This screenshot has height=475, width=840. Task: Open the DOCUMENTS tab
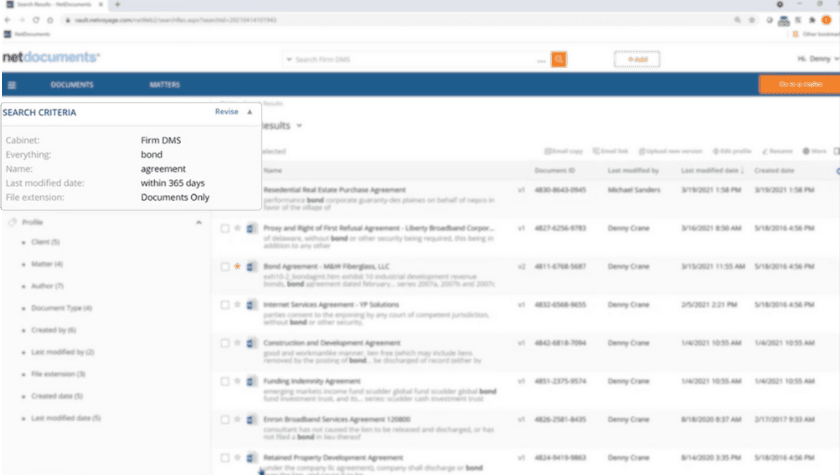click(x=72, y=85)
